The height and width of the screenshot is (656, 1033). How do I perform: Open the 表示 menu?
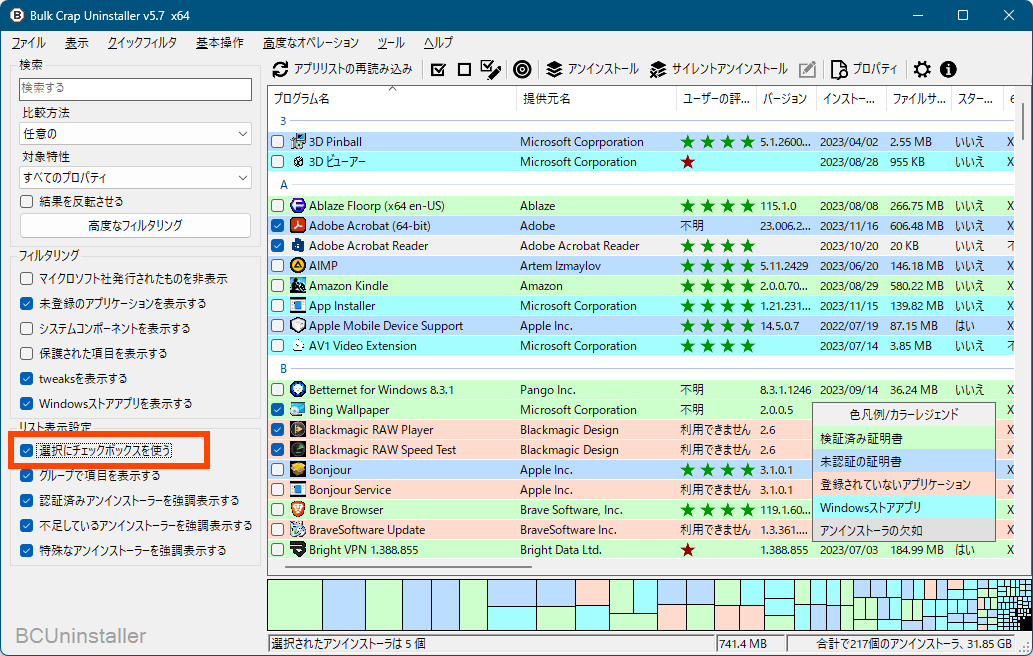(76, 43)
